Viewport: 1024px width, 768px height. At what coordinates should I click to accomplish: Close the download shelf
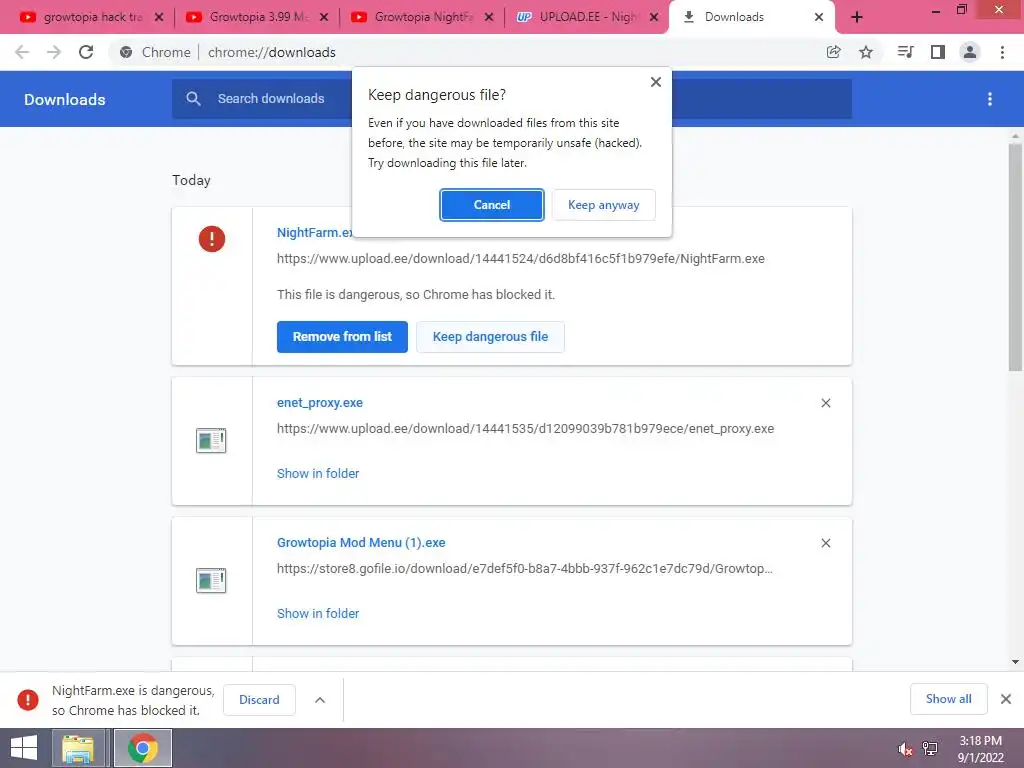click(x=1006, y=699)
